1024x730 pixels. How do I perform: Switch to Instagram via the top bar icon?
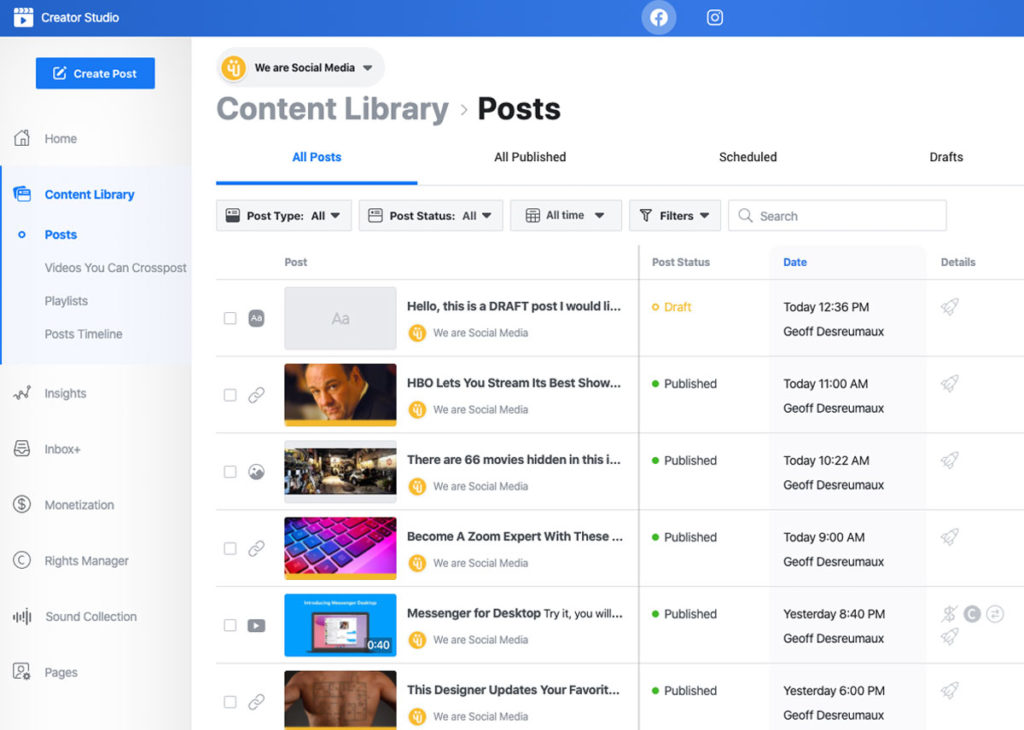[x=714, y=17]
